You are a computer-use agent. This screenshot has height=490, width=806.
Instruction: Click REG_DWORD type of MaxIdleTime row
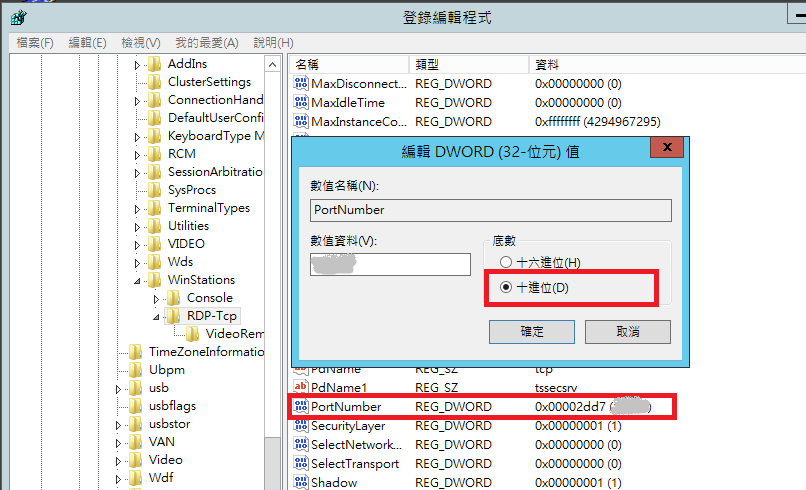tap(453, 102)
